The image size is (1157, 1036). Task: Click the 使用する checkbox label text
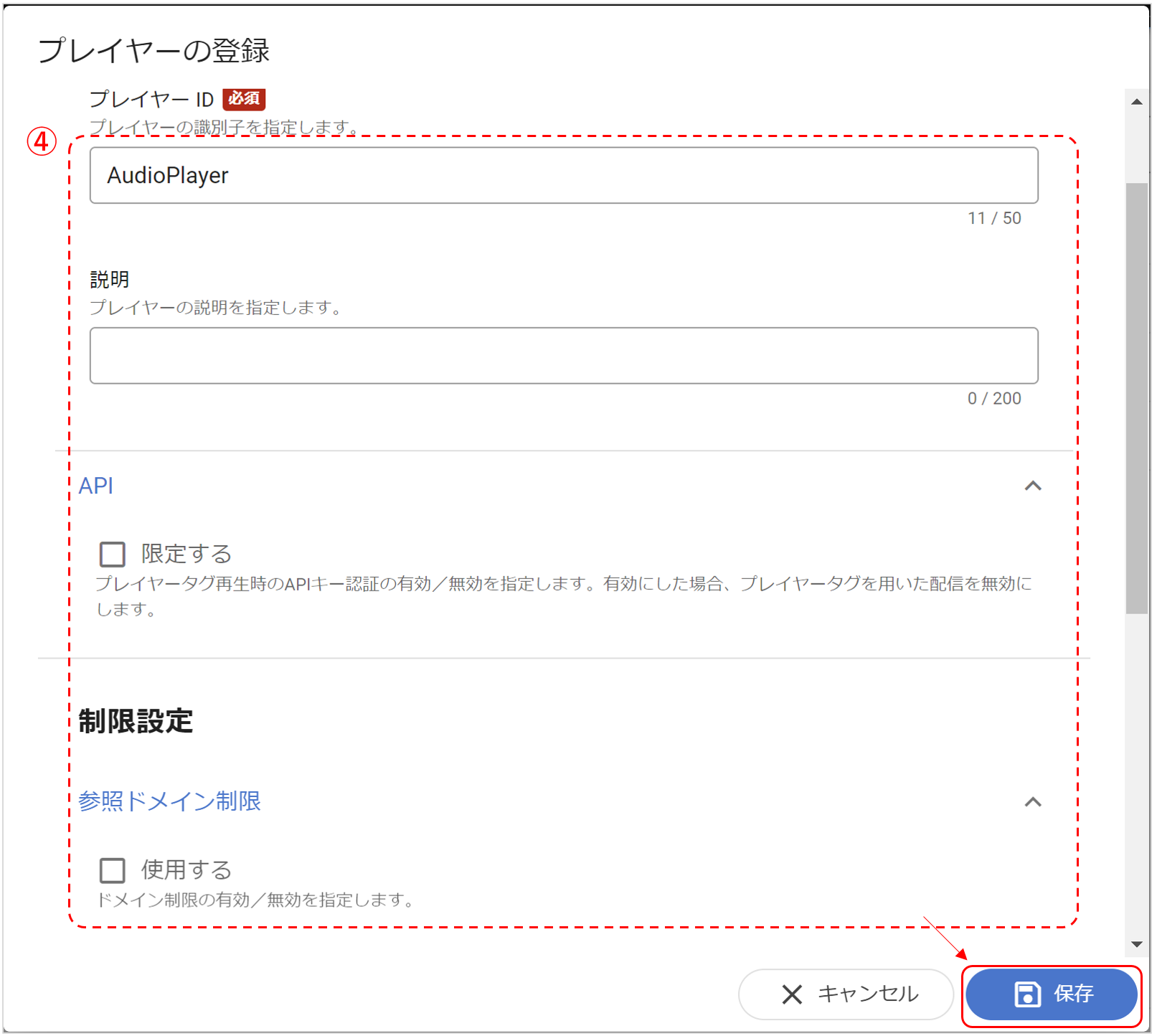(186, 870)
